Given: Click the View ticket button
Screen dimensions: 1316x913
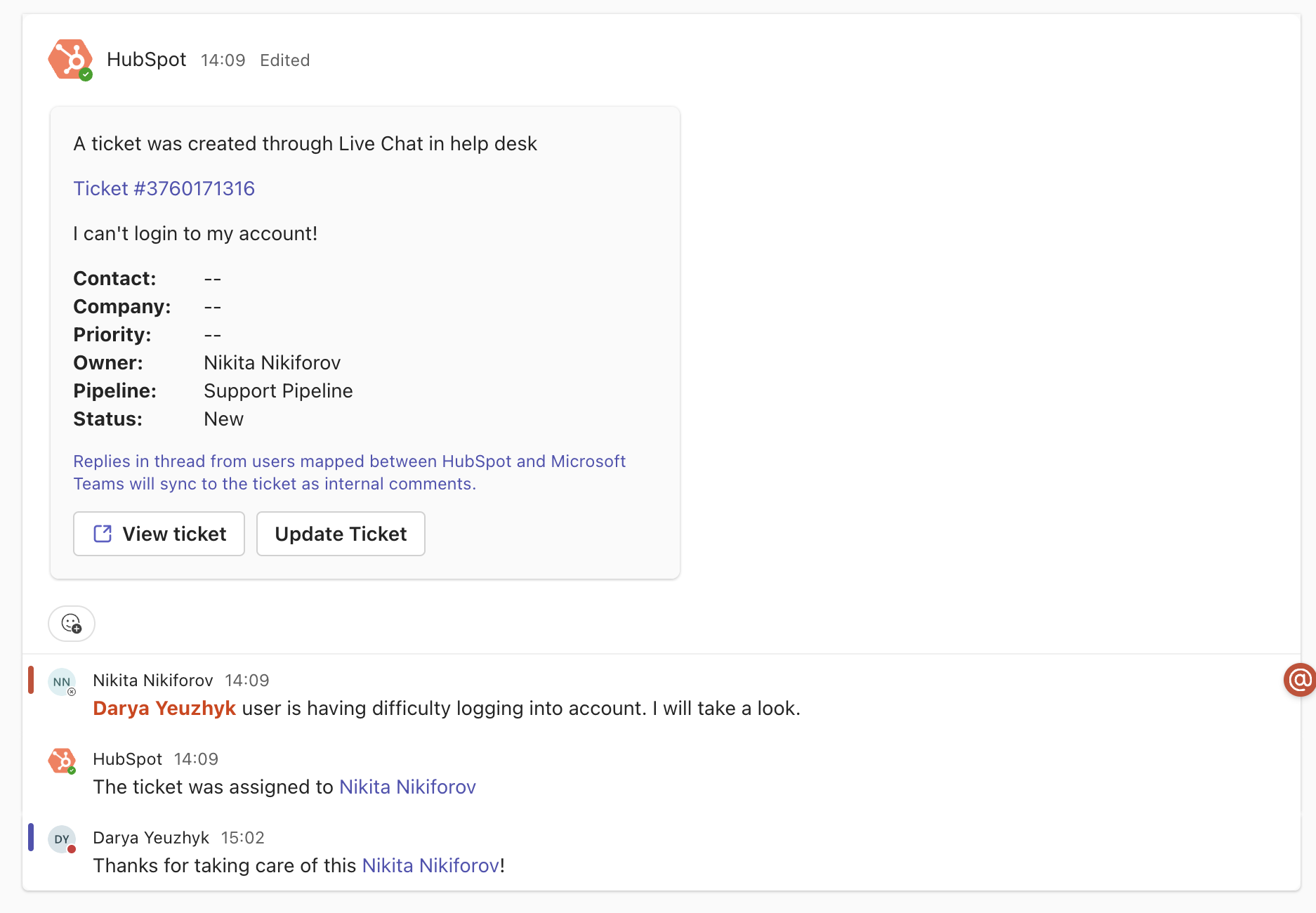Looking at the screenshot, I should [x=159, y=534].
